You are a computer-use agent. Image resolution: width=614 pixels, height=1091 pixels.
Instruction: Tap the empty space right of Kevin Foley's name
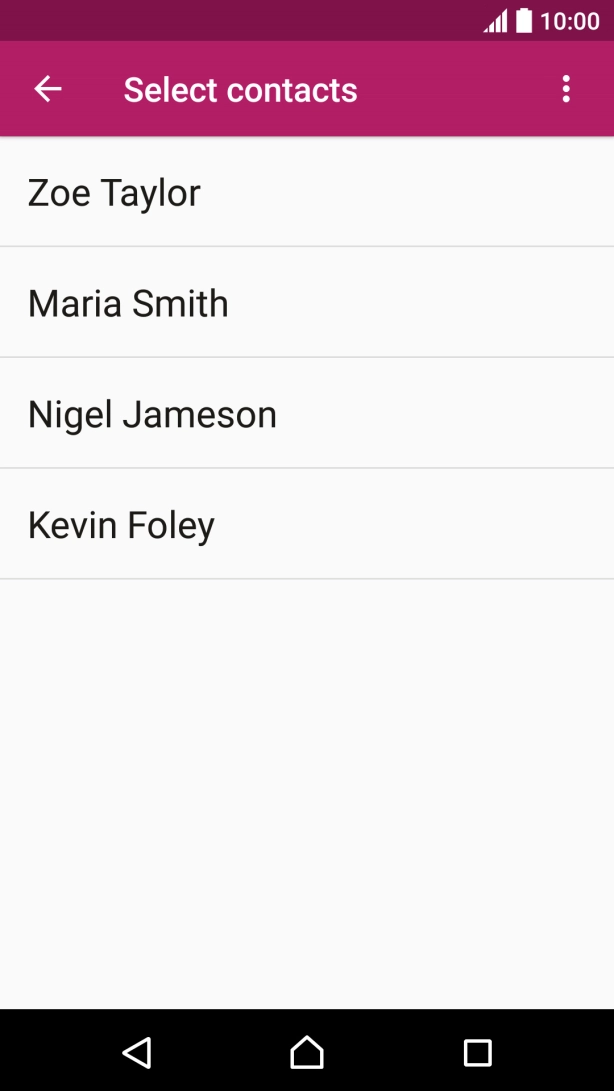420,525
